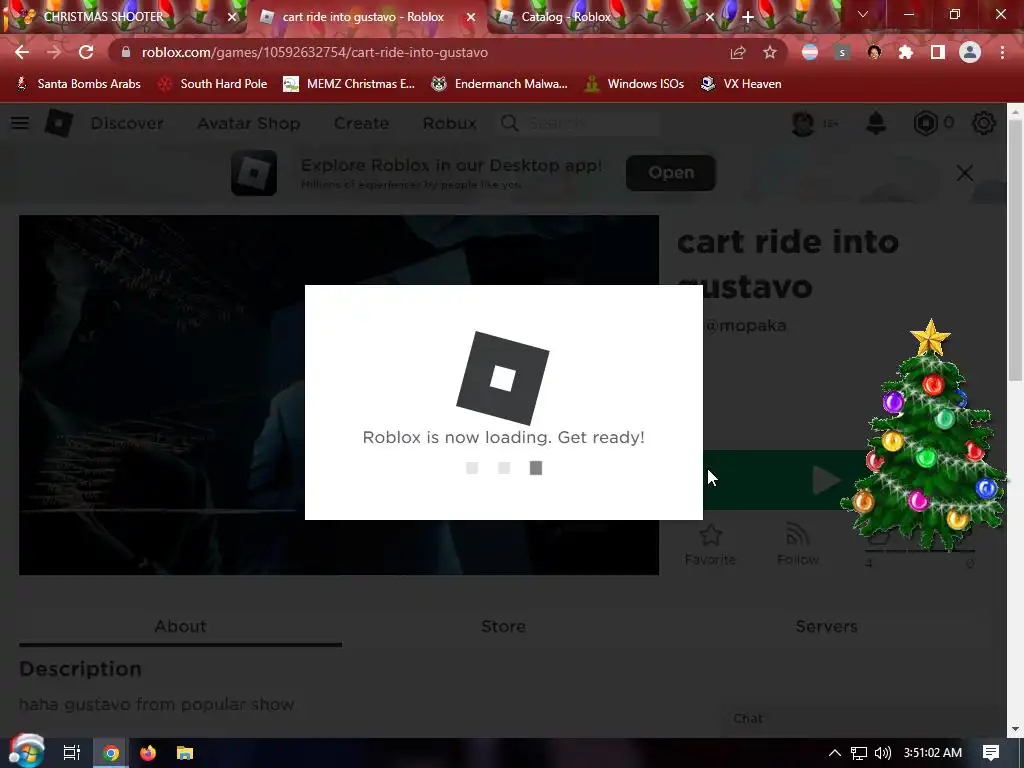
Task: Click the gray S extension icon
Action: click(x=842, y=52)
